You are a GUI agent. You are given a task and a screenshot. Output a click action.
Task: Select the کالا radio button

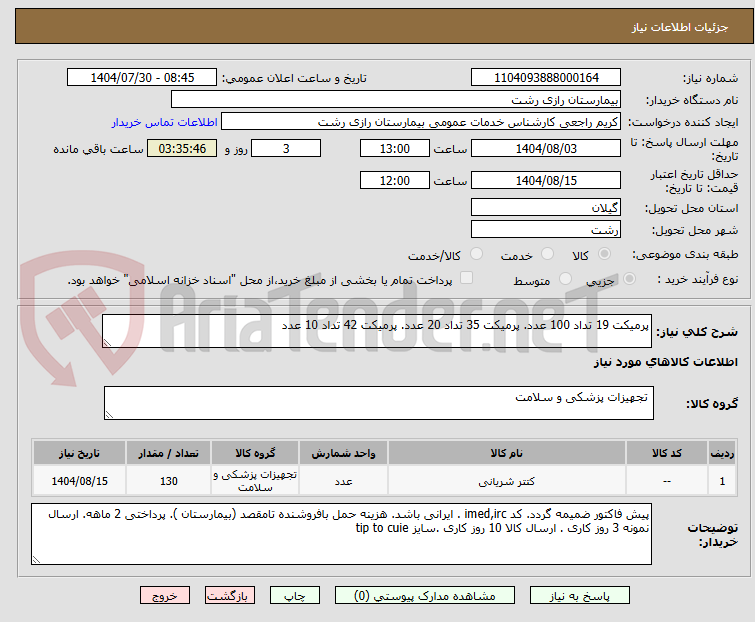(x=604, y=254)
